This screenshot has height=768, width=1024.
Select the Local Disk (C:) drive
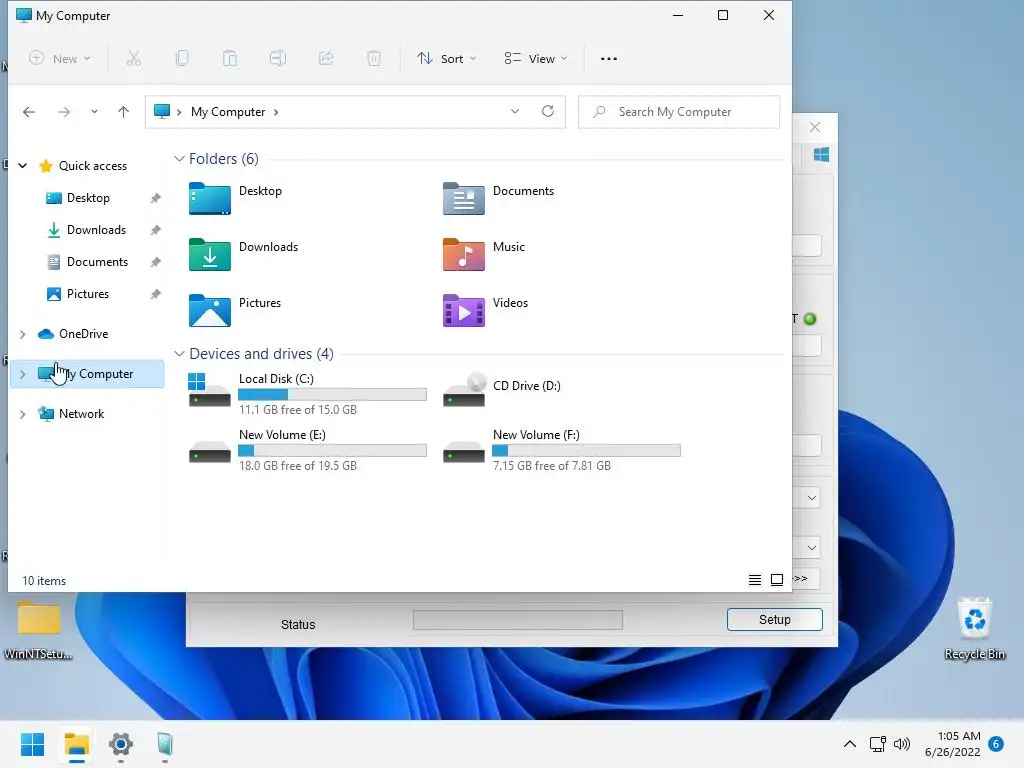coord(307,393)
